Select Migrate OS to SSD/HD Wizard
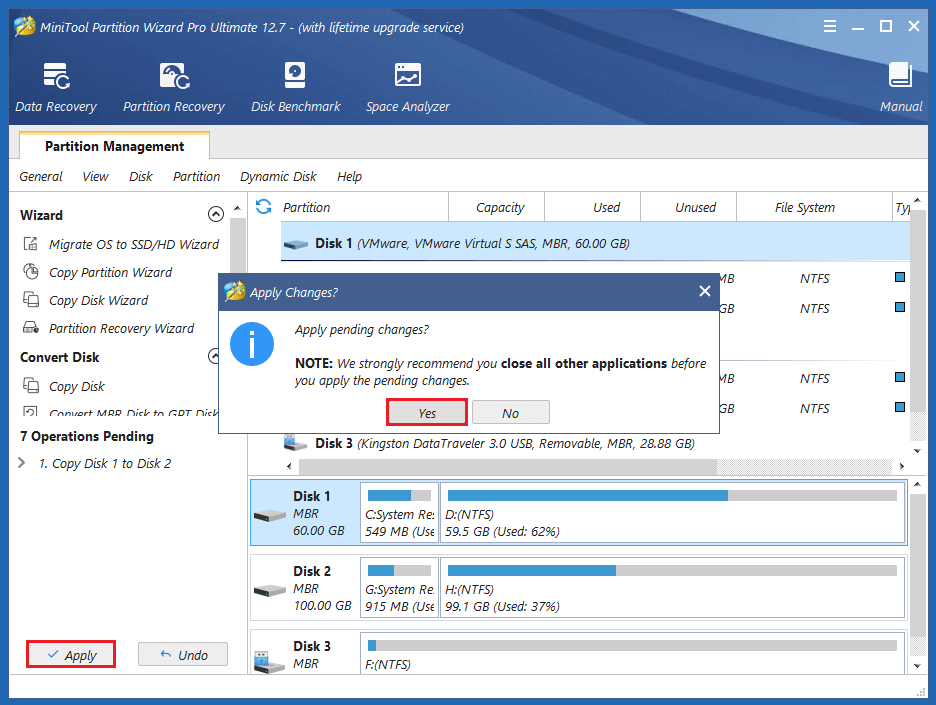 tap(134, 244)
